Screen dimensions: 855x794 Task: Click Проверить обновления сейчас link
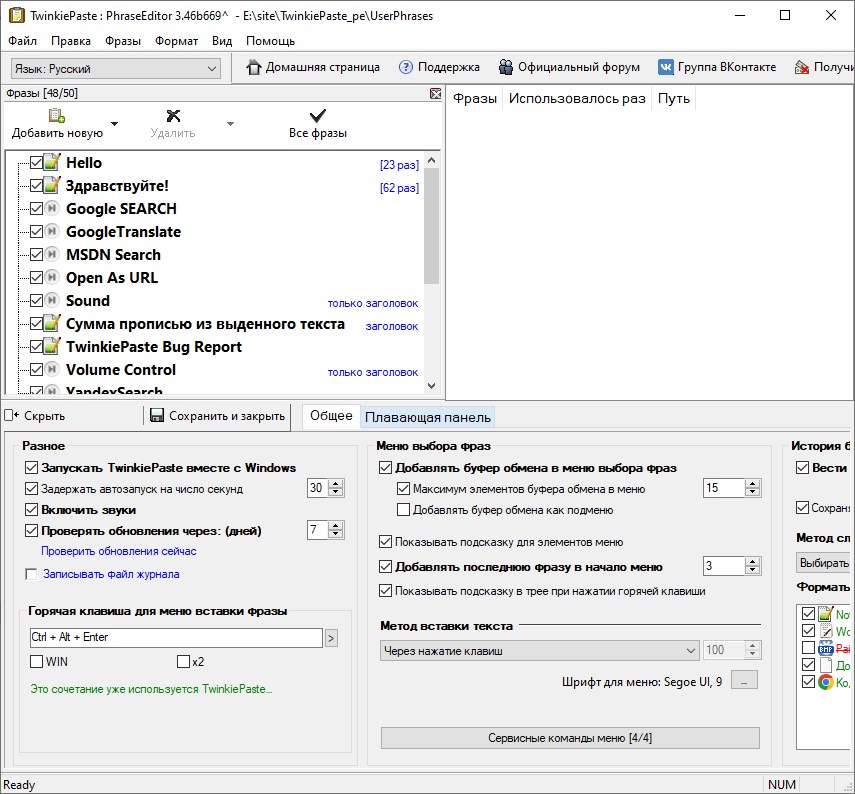click(x=118, y=551)
